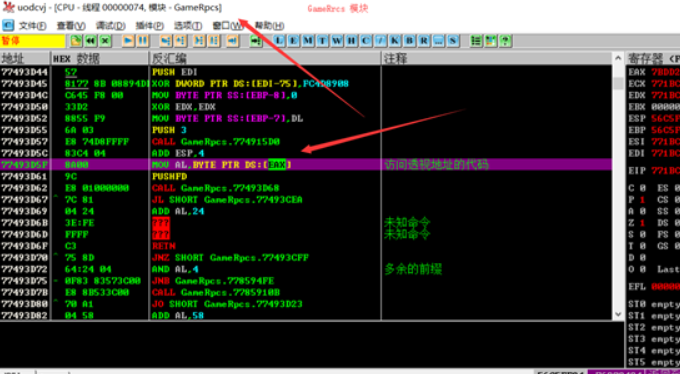Select the JNB GameRpcs.778594FE instruction
680x374 pixels.
(x=306, y=281)
